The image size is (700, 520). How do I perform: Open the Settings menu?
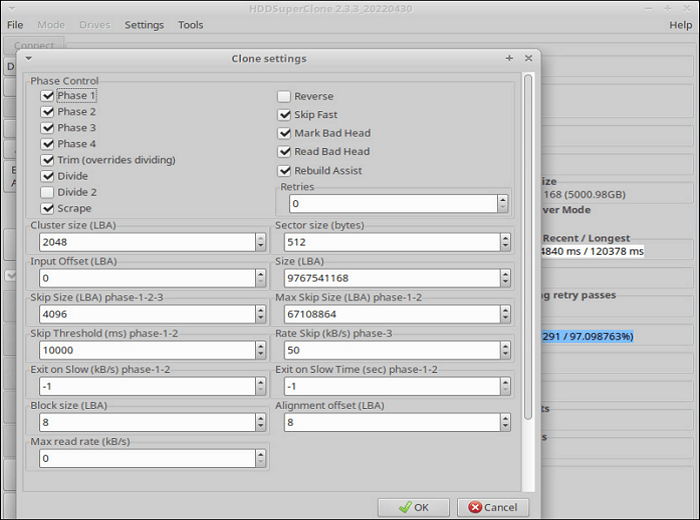[144, 25]
